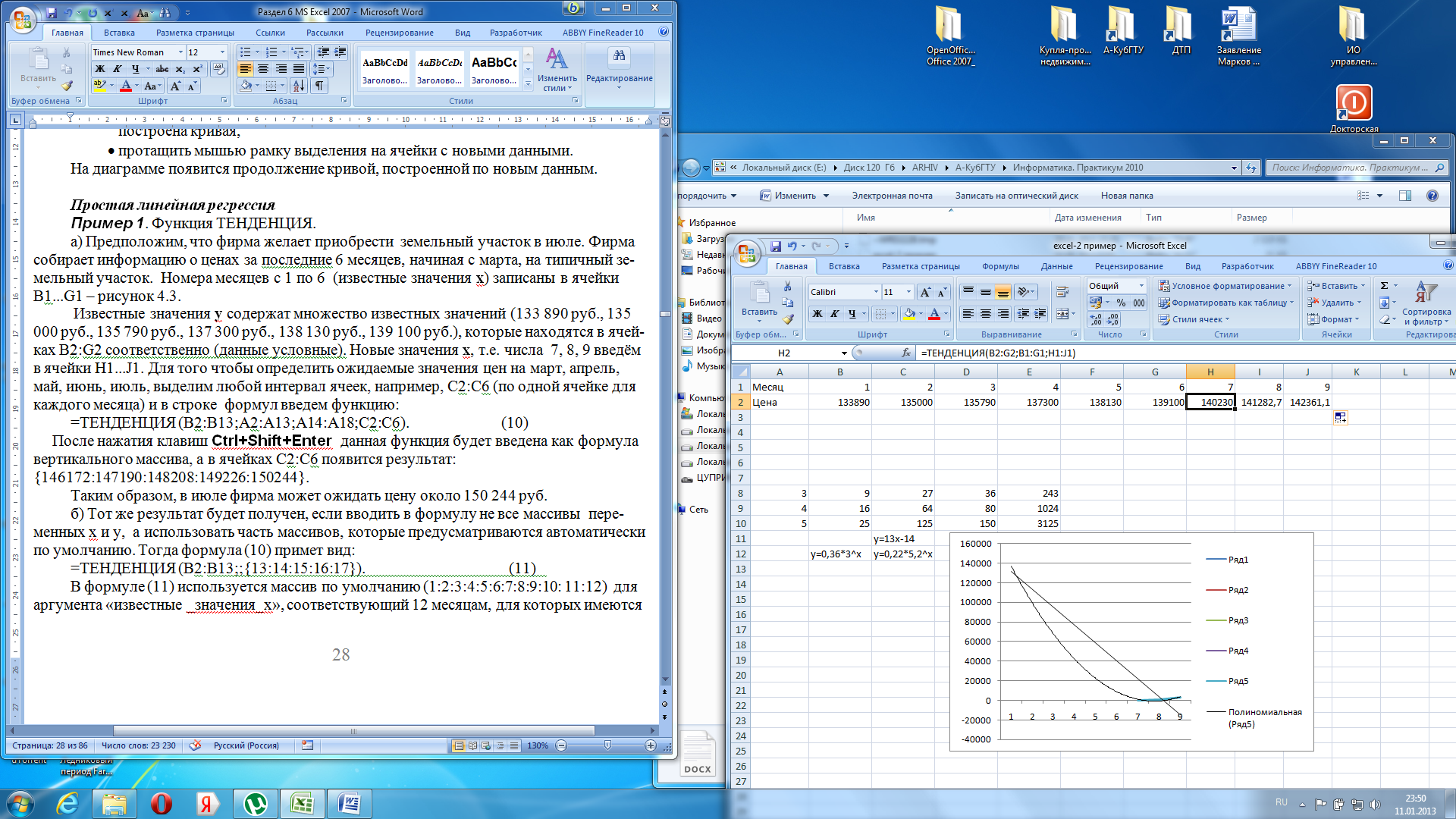This screenshot has width=1456, height=819.
Task: Open line spacing dropdown in Word
Action: coord(322,69)
